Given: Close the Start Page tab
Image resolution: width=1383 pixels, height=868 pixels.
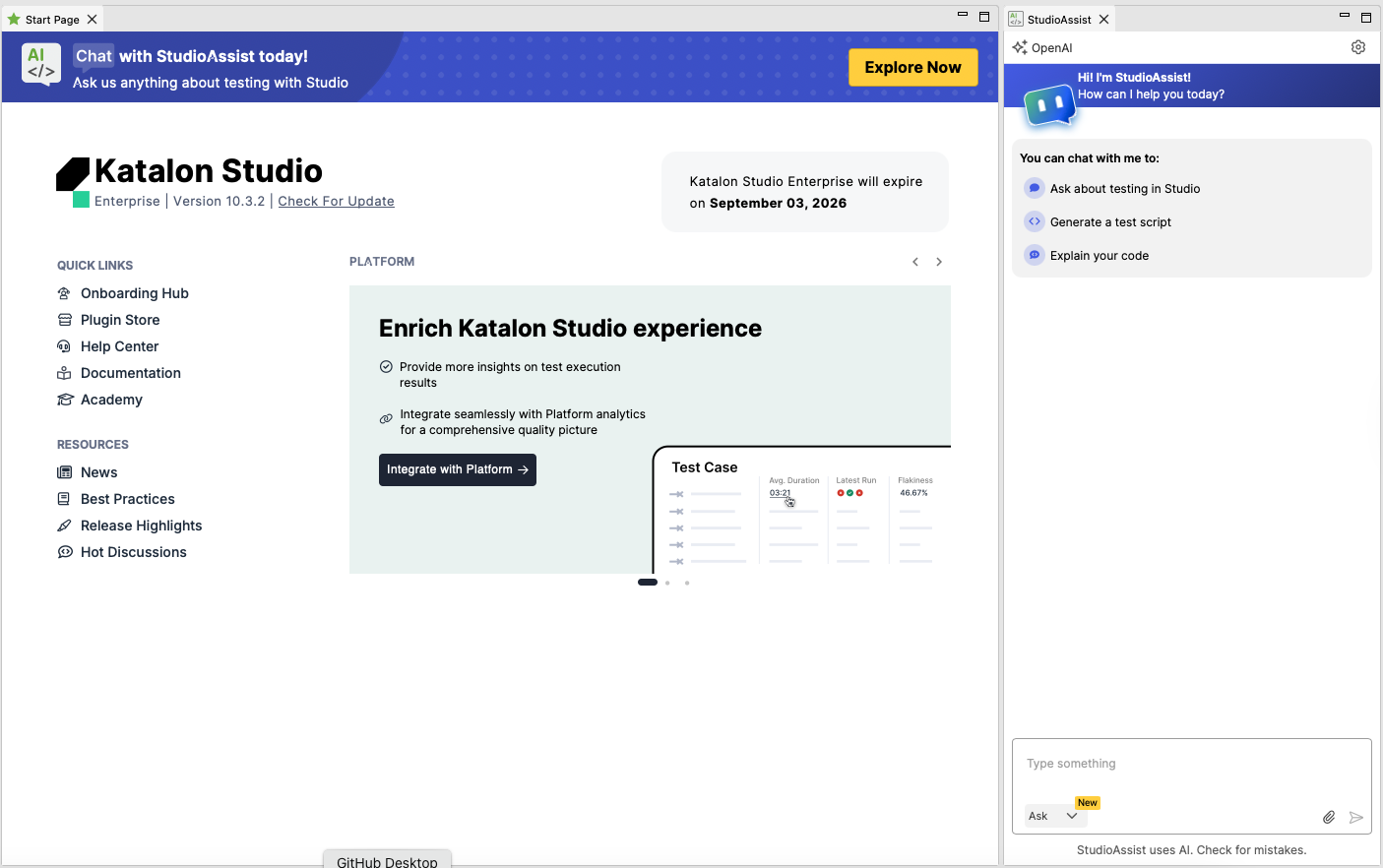Looking at the screenshot, I should tap(93, 20).
